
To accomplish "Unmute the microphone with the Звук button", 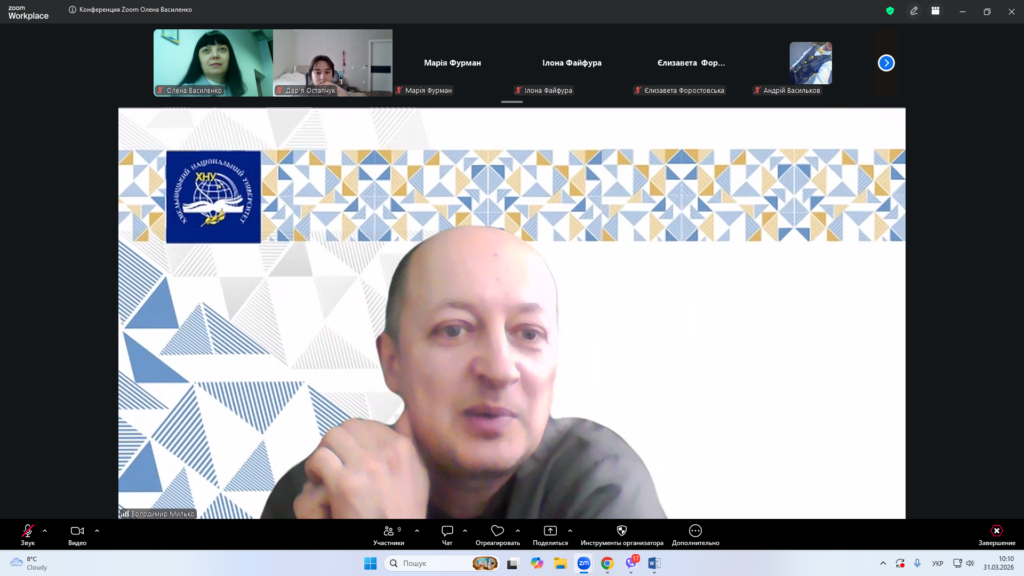I will (27, 531).
